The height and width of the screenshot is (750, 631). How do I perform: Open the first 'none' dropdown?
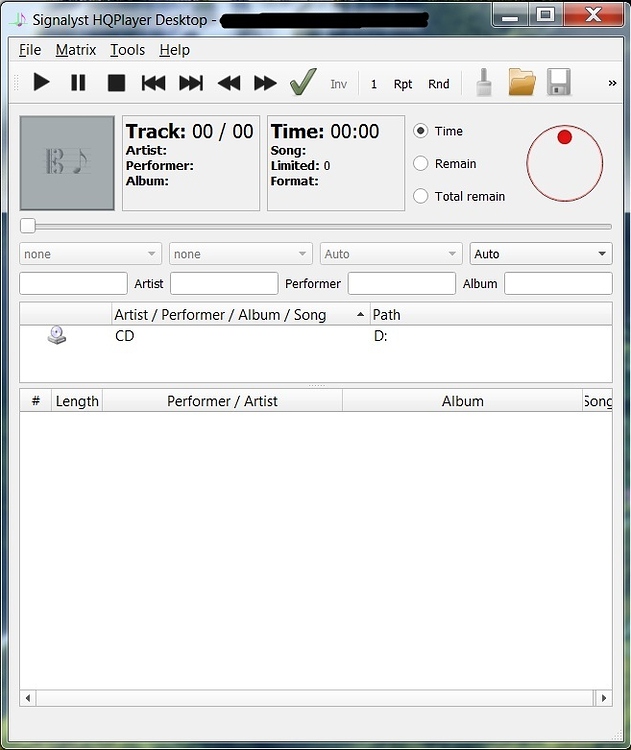point(90,254)
